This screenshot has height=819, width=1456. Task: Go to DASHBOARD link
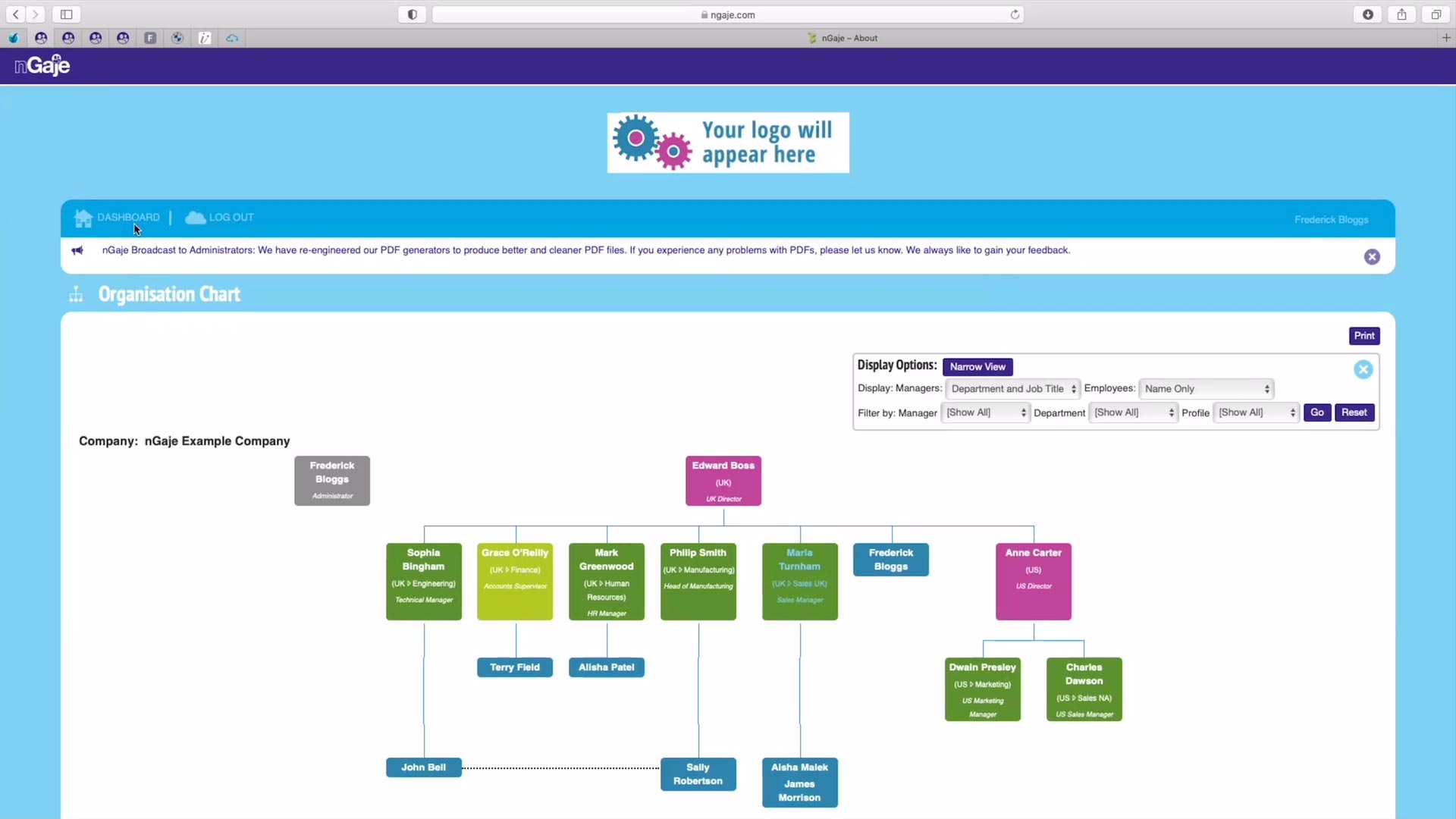click(128, 217)
